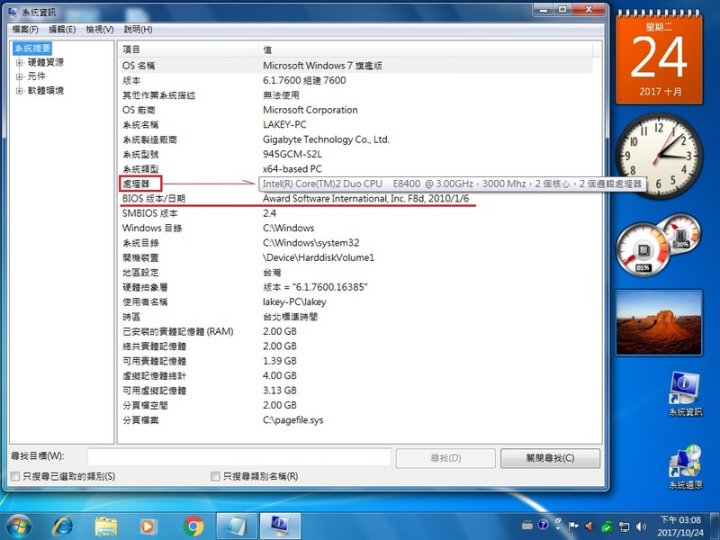Click the CPU meter gadget
The image size is (720, 540).
point(658,244)
